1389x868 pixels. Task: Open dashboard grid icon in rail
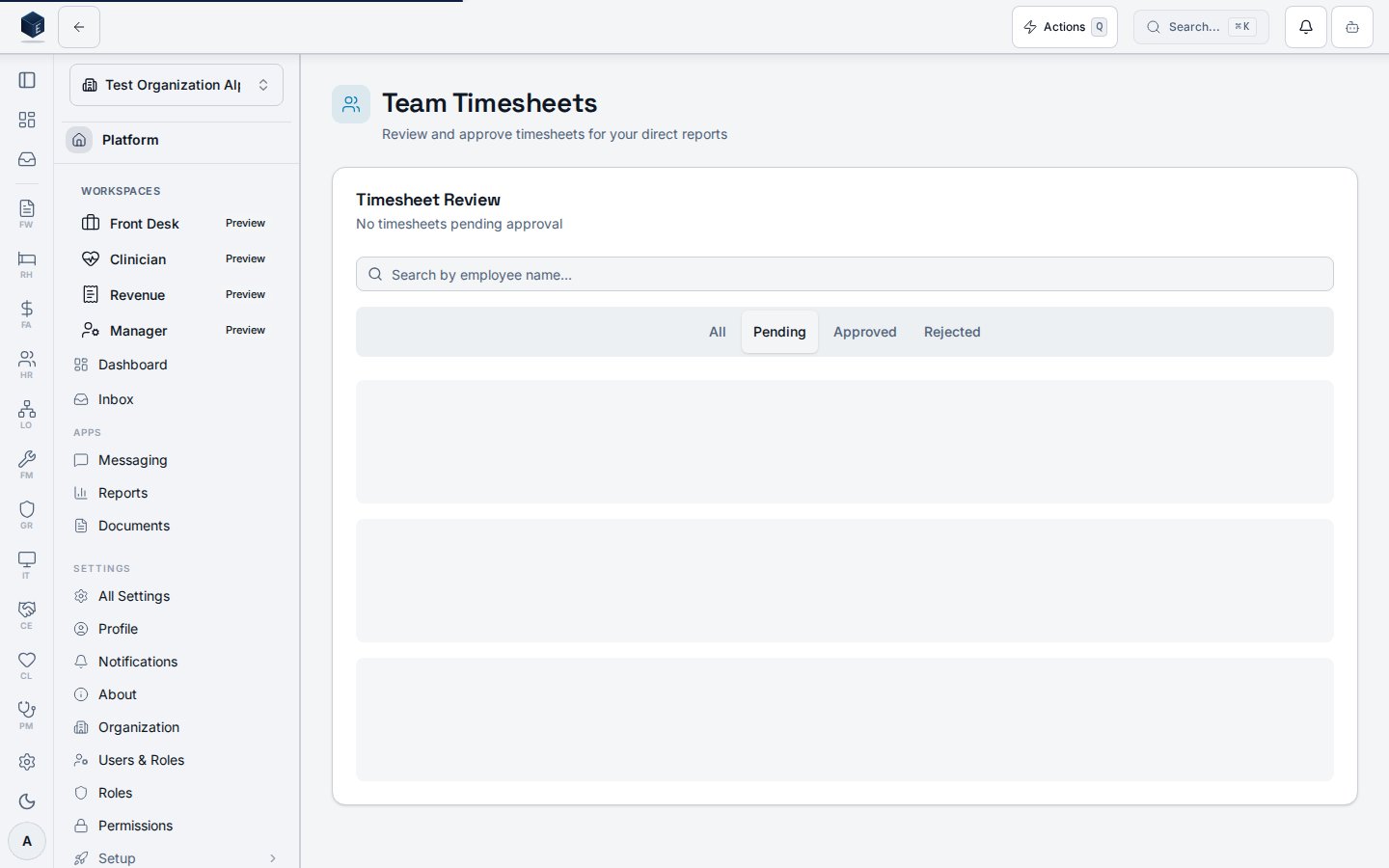click(27, 120)
